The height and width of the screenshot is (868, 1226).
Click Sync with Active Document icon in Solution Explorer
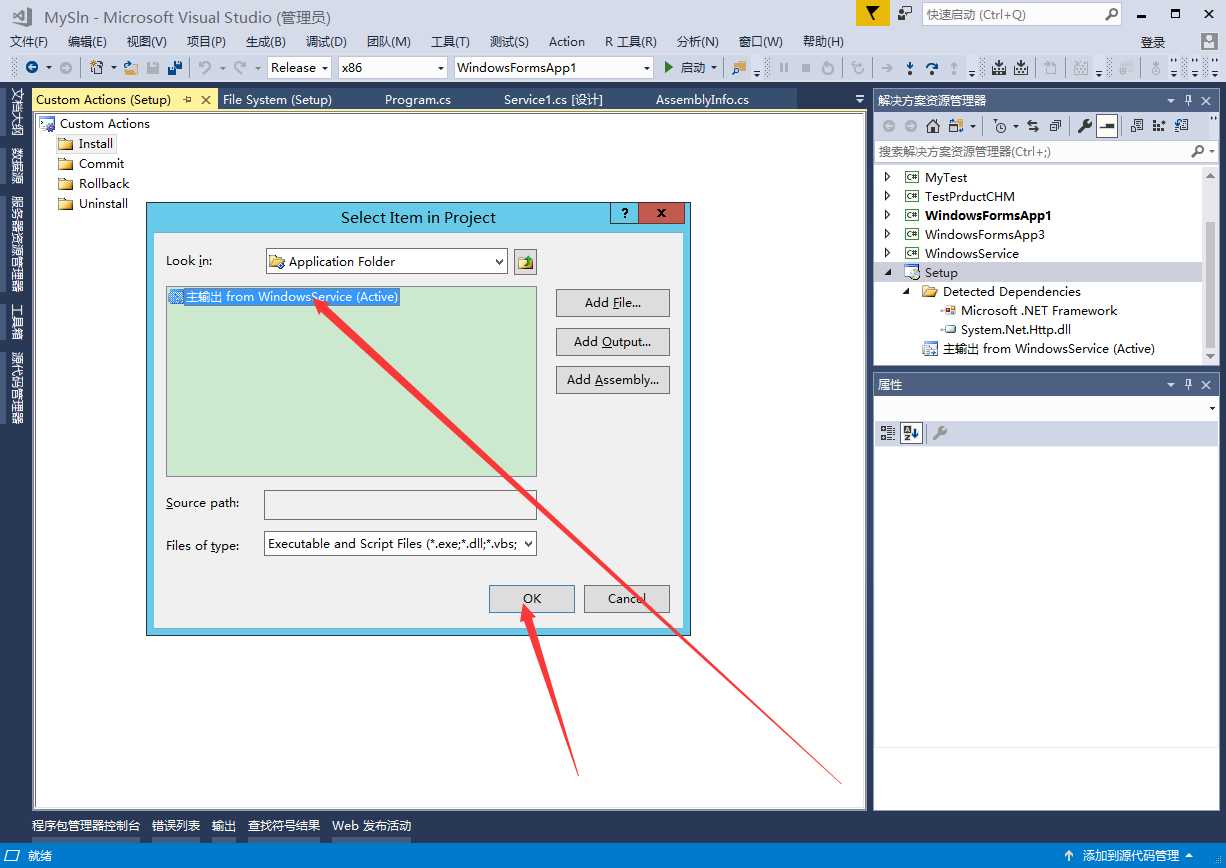click(1033, 126)
